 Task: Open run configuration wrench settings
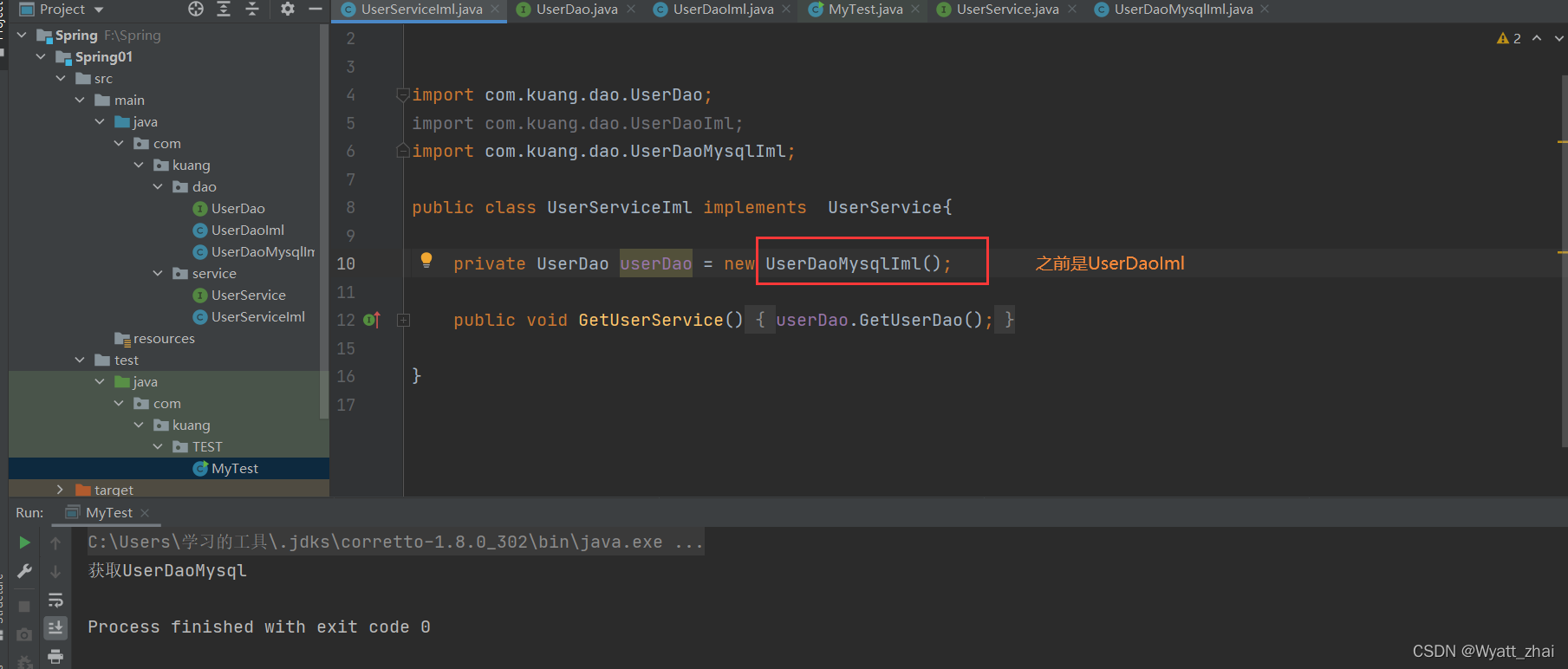(24, 571)
